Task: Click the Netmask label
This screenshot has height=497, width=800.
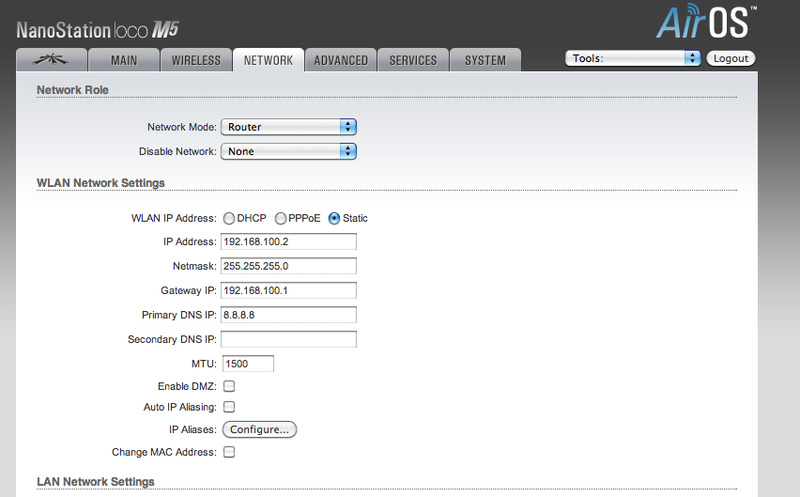Action: click(195, 266)
